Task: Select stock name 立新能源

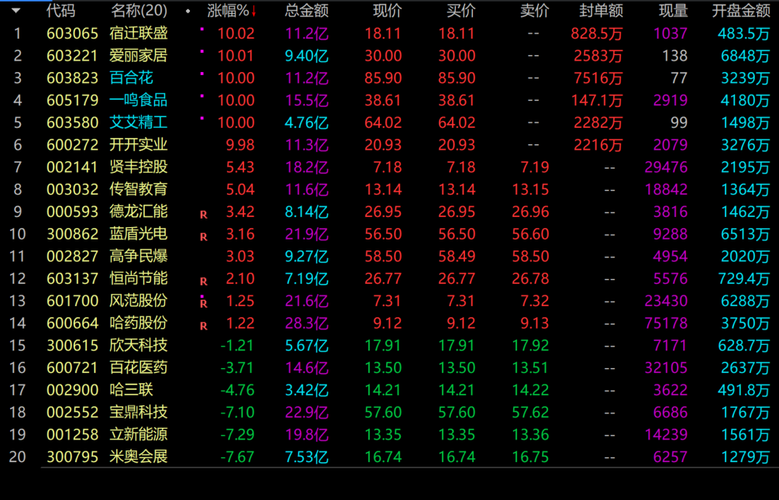Action: pos(139,434)
